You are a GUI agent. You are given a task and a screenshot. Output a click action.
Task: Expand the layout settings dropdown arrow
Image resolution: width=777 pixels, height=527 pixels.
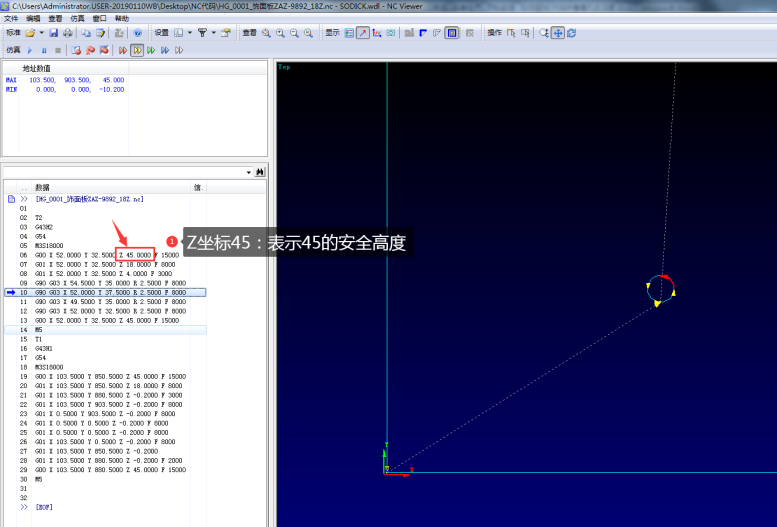(x=189, y=33)
